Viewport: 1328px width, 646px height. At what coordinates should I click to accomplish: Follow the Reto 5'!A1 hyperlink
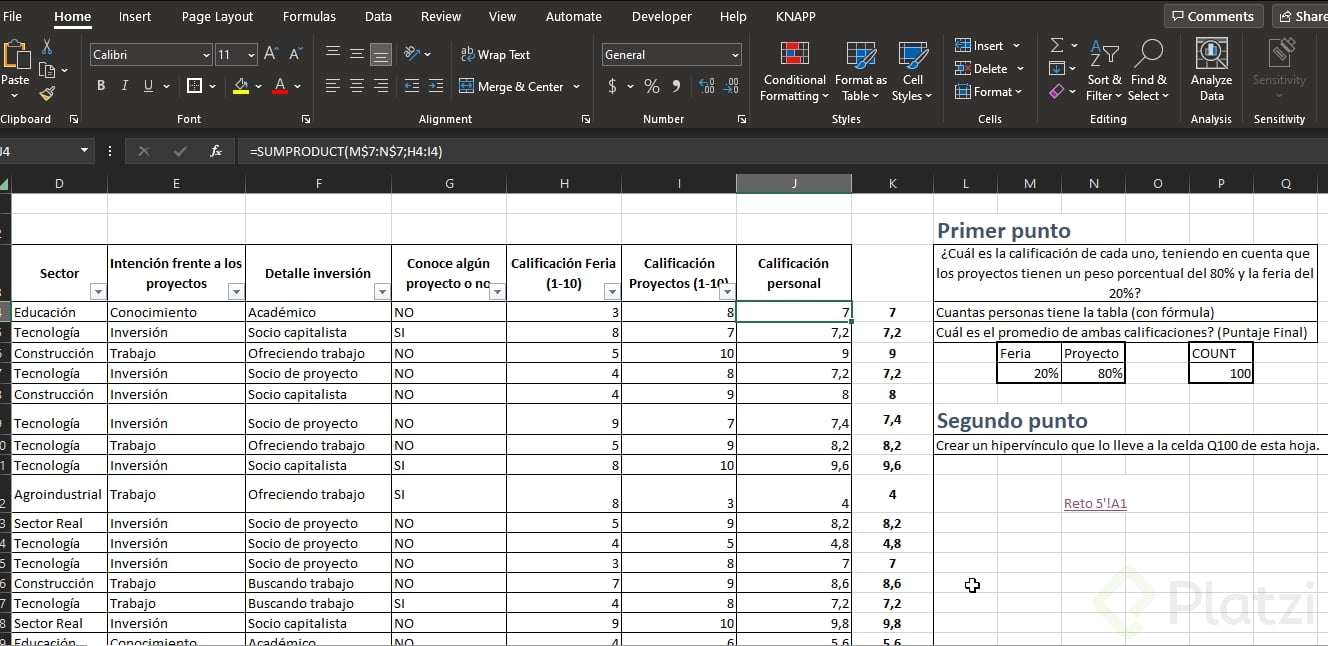(x=1095, y=503)
